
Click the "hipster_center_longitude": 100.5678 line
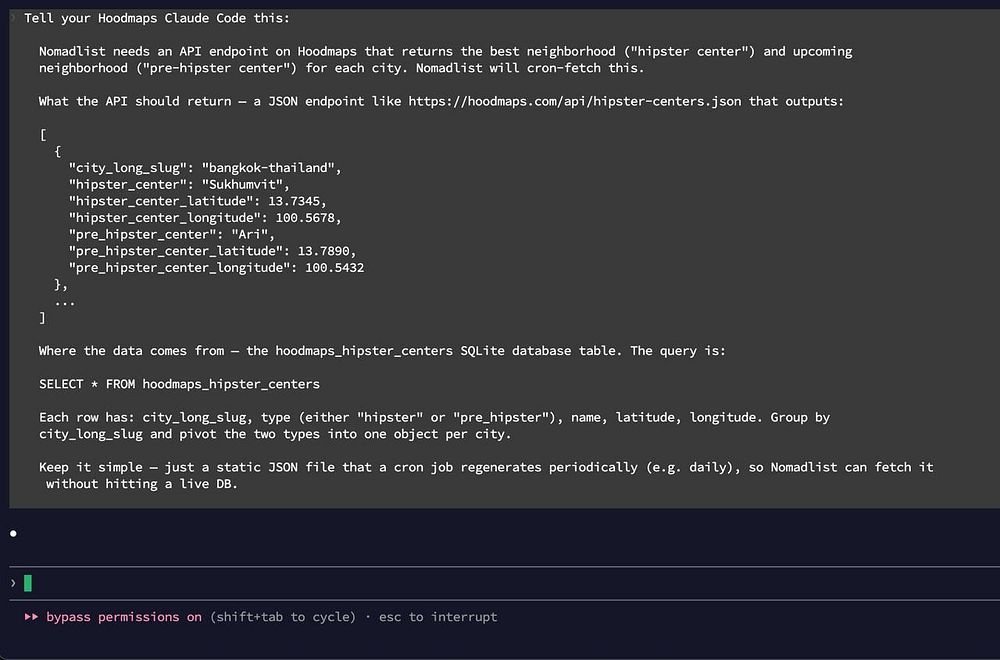[x=205, y=217]
